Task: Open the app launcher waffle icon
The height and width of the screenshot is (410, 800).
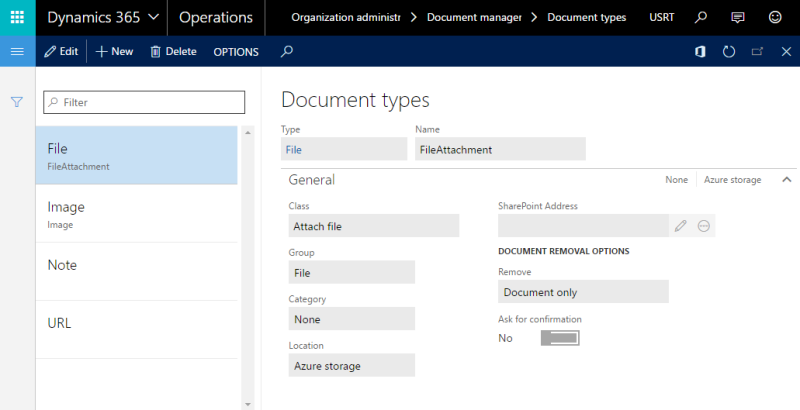Action: click(17, 17)
